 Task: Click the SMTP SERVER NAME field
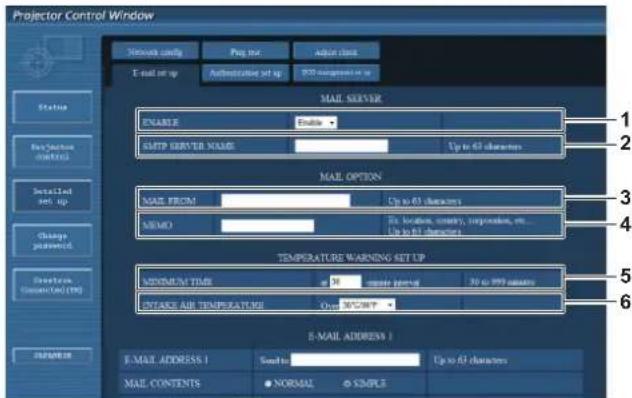[341, 146]
